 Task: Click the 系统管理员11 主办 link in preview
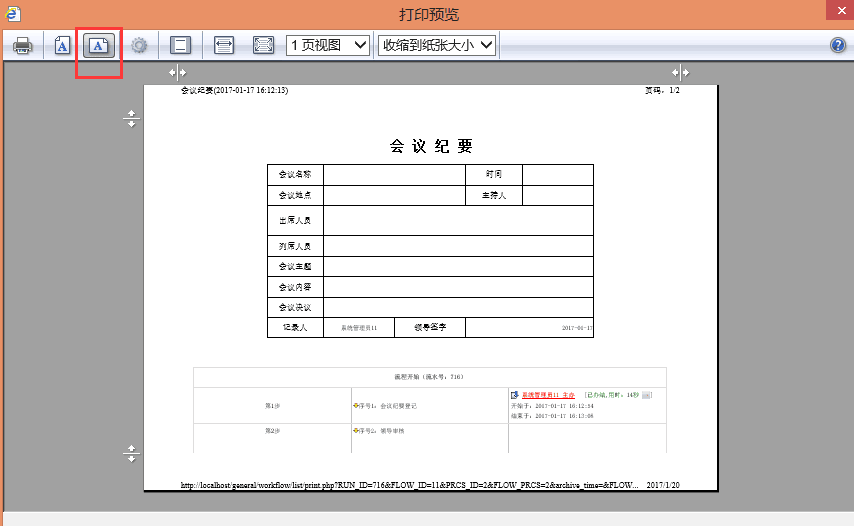tap(548, 395)
